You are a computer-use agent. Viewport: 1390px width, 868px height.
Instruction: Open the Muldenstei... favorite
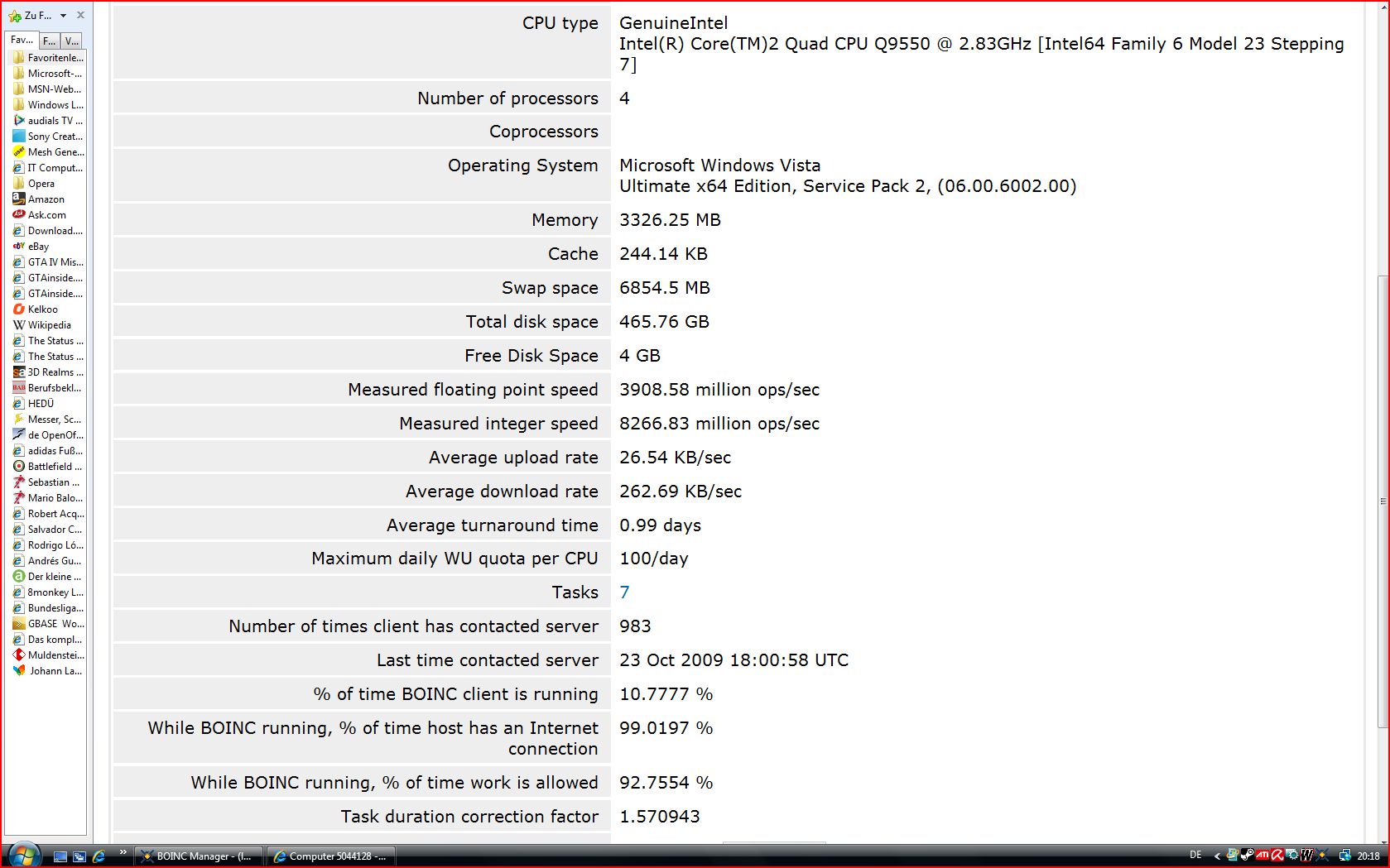(x=48, y=655)
